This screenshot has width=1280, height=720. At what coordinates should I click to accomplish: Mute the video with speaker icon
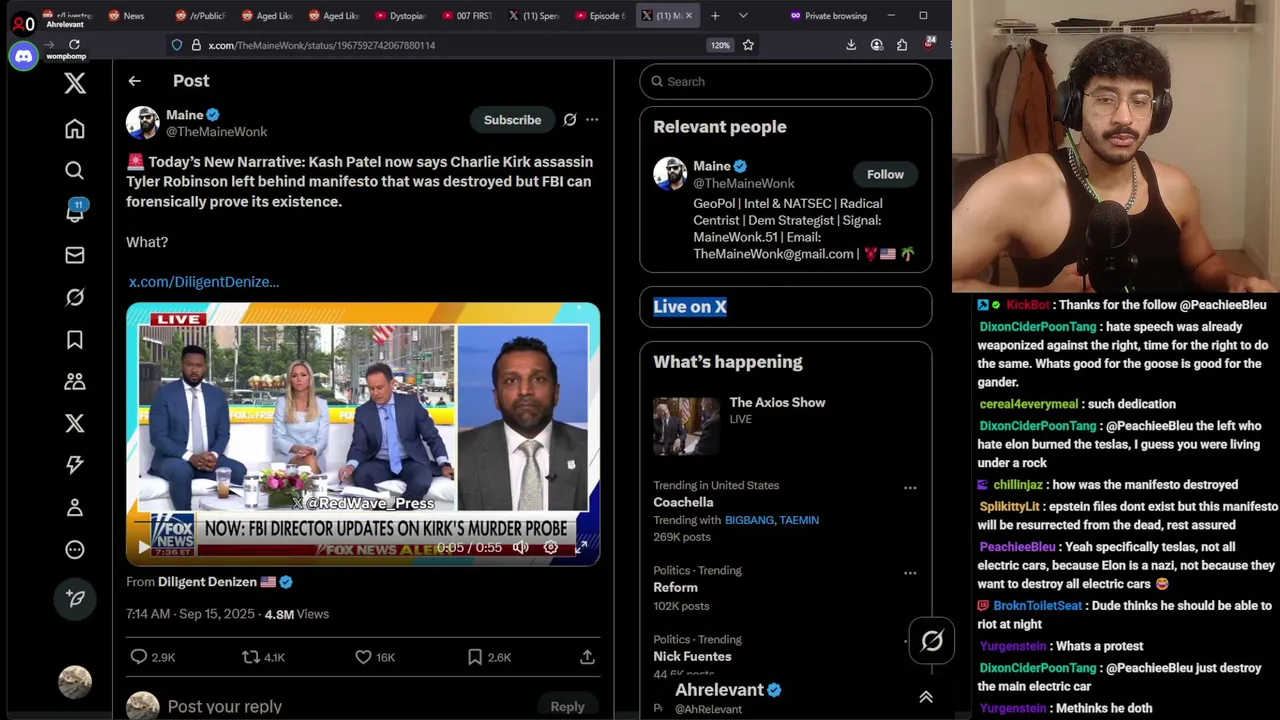pos(521,548)
